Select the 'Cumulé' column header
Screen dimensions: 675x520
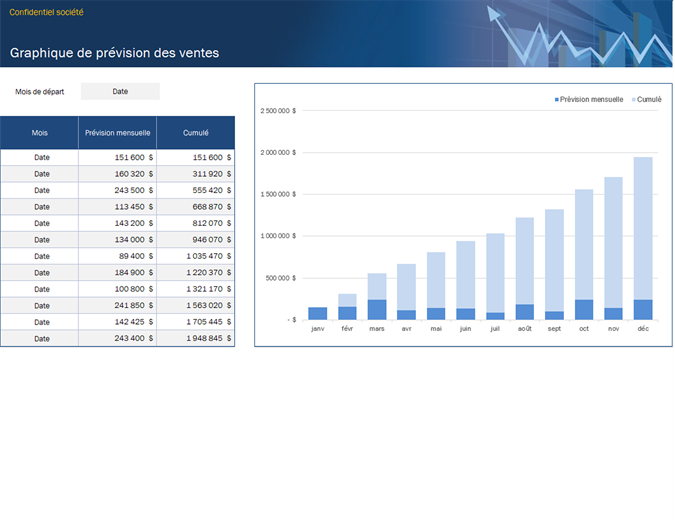[x=195, y=133]
